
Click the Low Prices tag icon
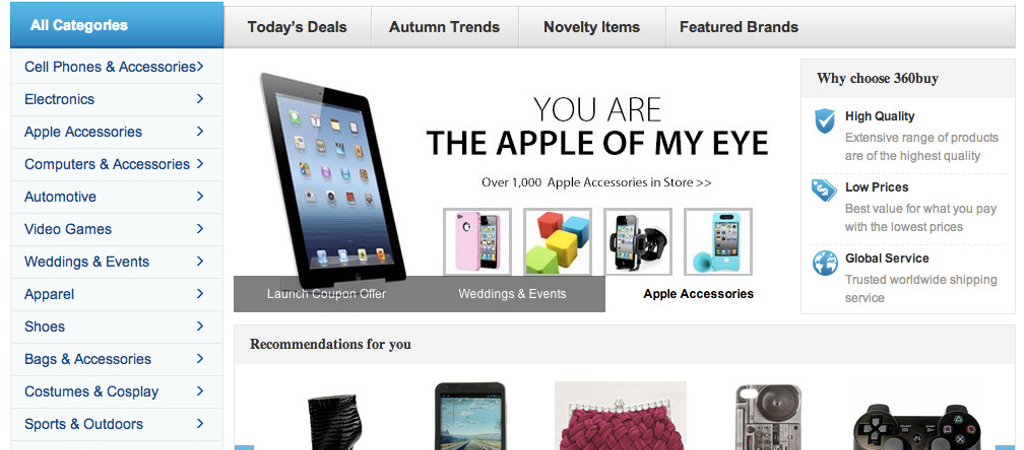click(x=824, y=191)
